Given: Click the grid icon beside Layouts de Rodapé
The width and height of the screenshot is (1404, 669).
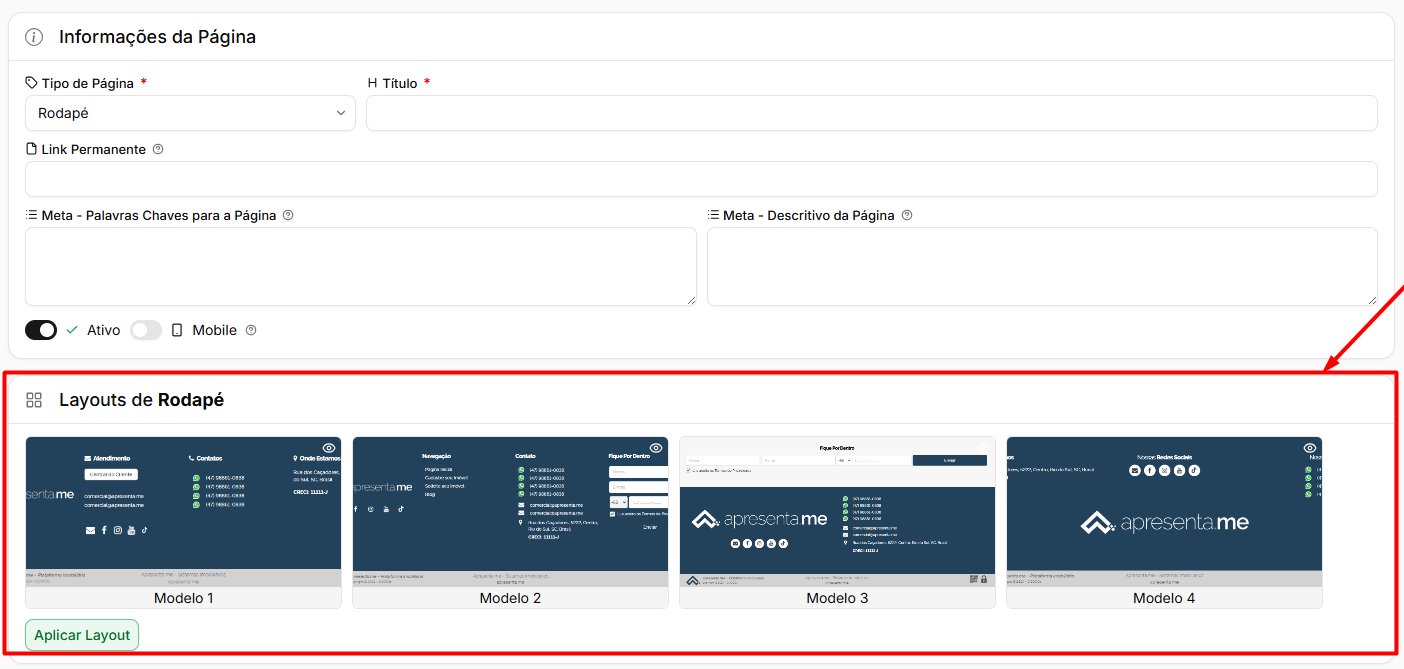Looking at the screenshot, I should coord(34,400).
